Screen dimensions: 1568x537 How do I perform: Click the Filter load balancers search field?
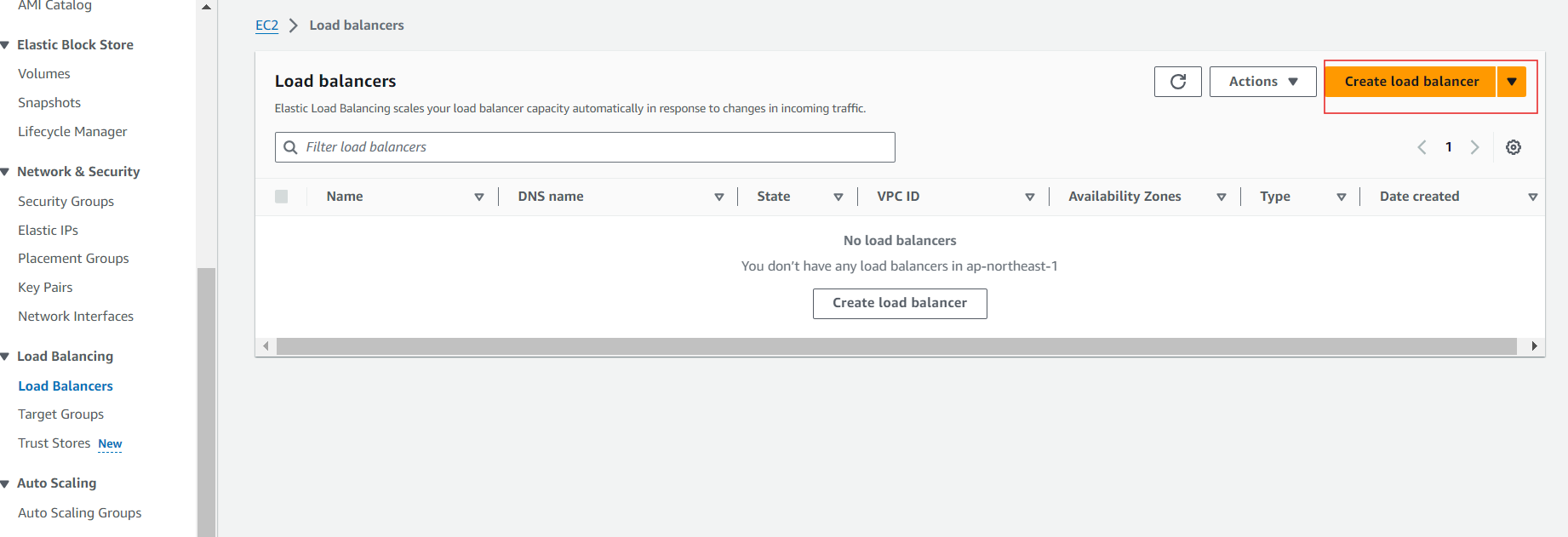(x=596, y=147)
